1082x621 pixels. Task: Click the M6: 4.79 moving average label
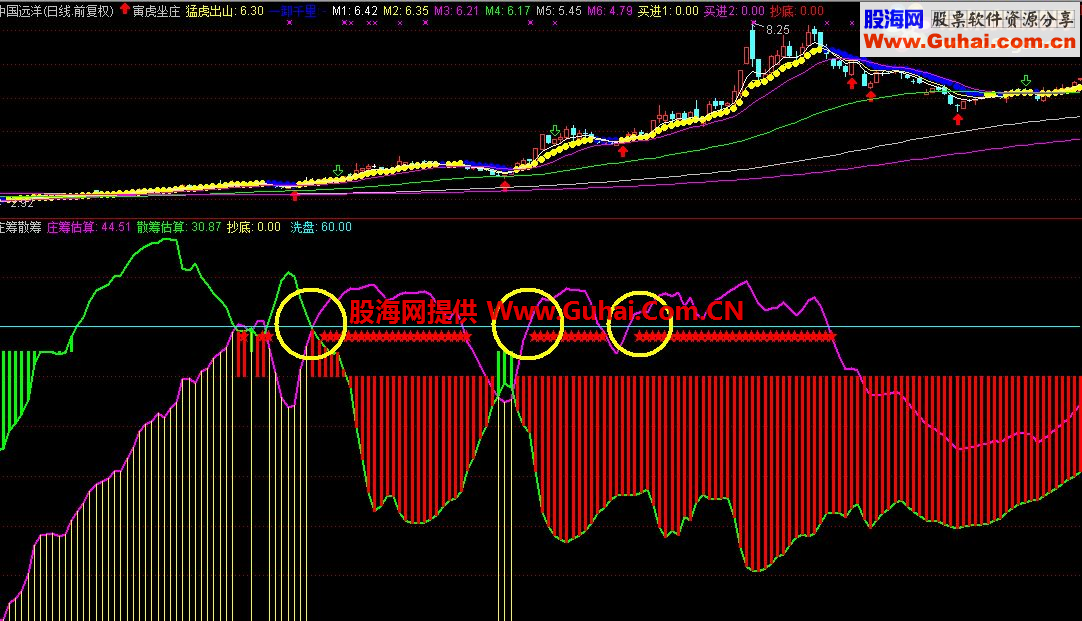coord(609,11)
